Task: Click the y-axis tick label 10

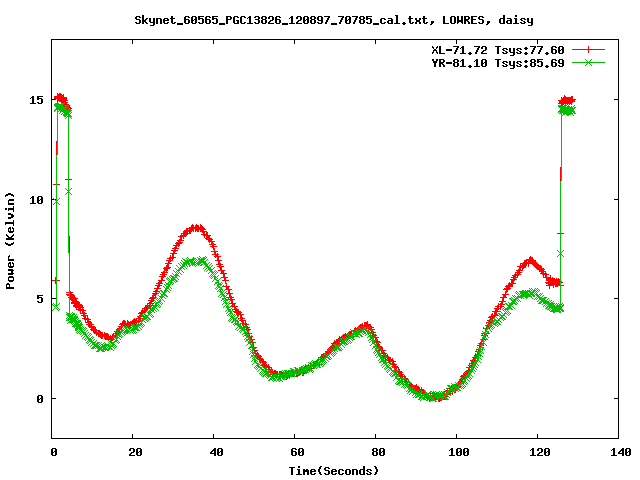Action: pos(36,200)
